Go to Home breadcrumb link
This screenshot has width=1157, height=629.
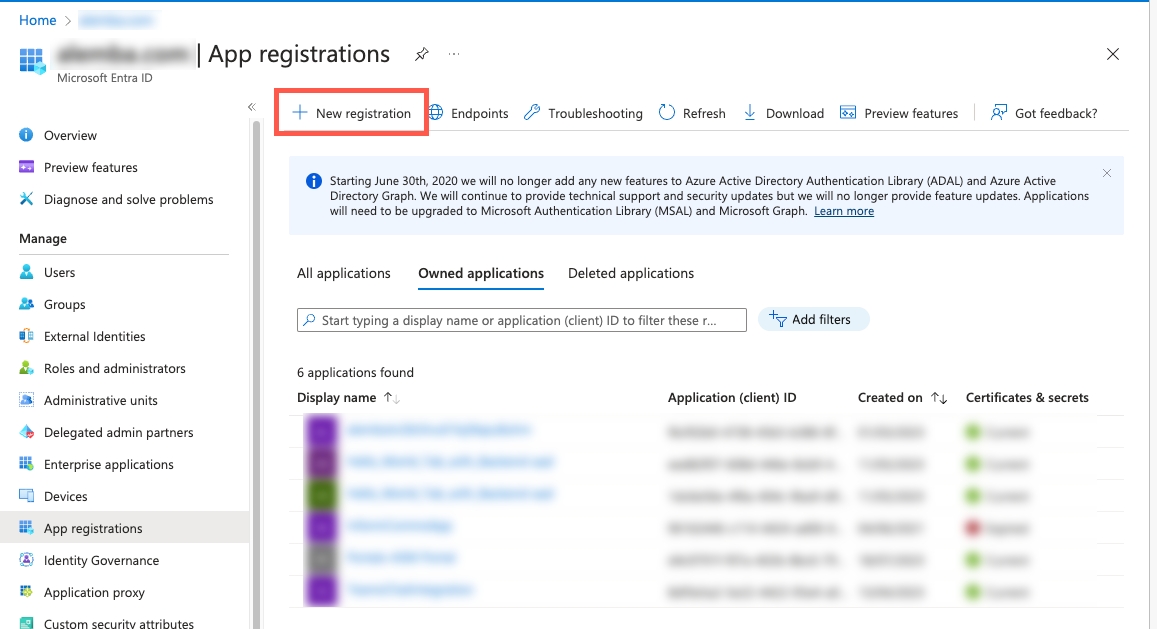(38, 20)
